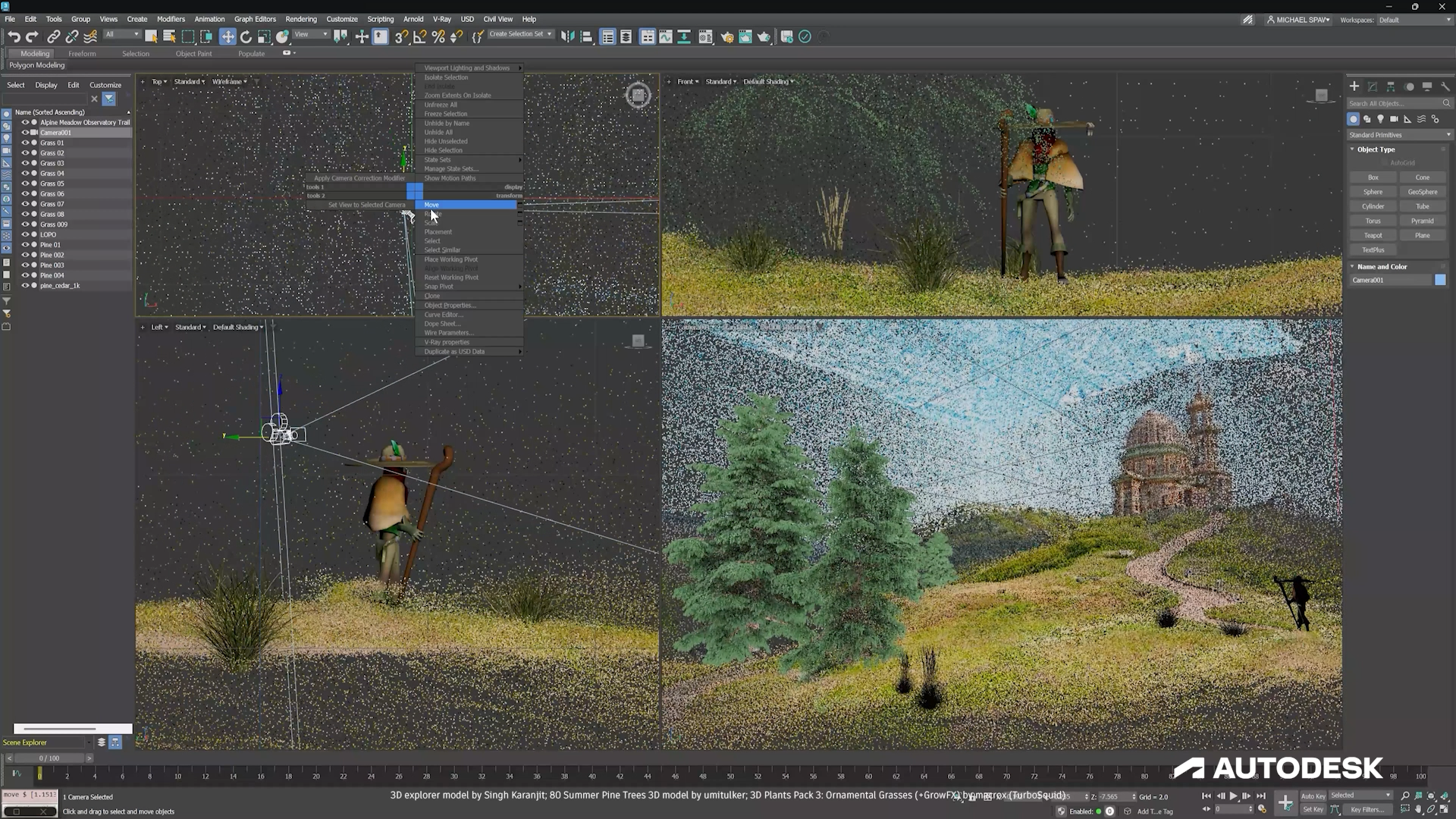Hide LOPO with its eye icon
1456x819 pixels.
24,234
